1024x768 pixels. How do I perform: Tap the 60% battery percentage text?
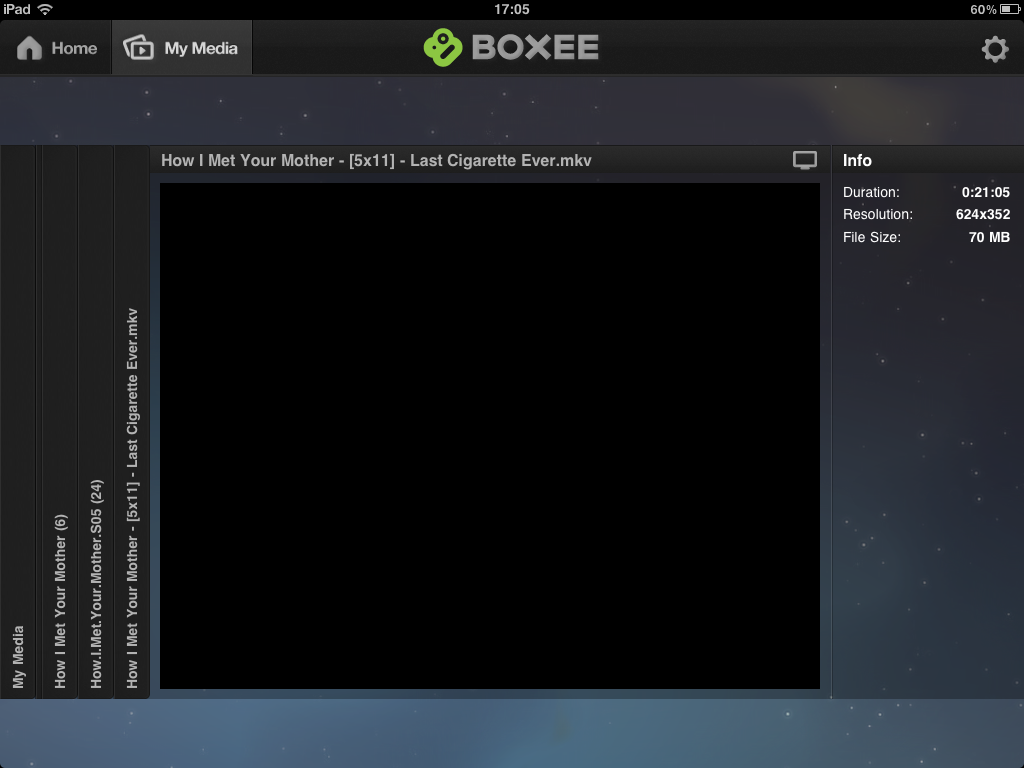pyautogui.click(x=983, y=9)
